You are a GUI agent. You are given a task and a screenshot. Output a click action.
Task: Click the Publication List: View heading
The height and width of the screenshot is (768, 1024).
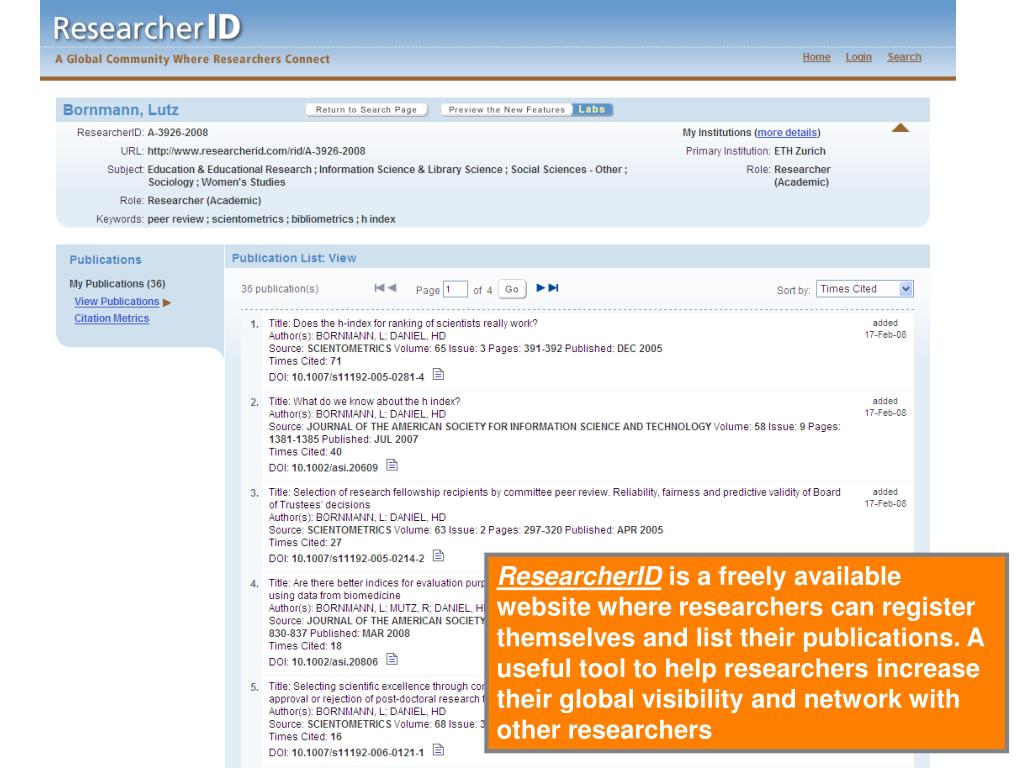click(x=294, y=258)
